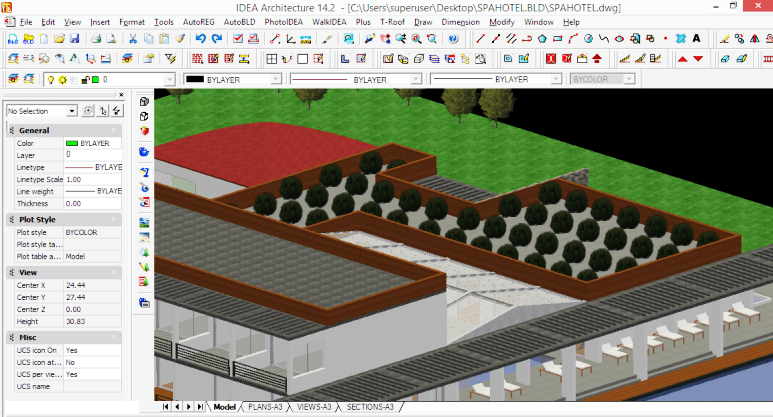Select the Ellipse draw tool

point(619,39)
